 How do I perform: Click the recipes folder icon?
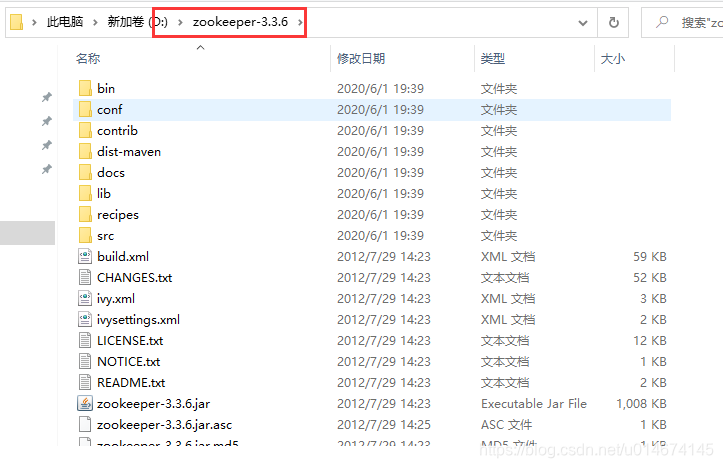85,214
